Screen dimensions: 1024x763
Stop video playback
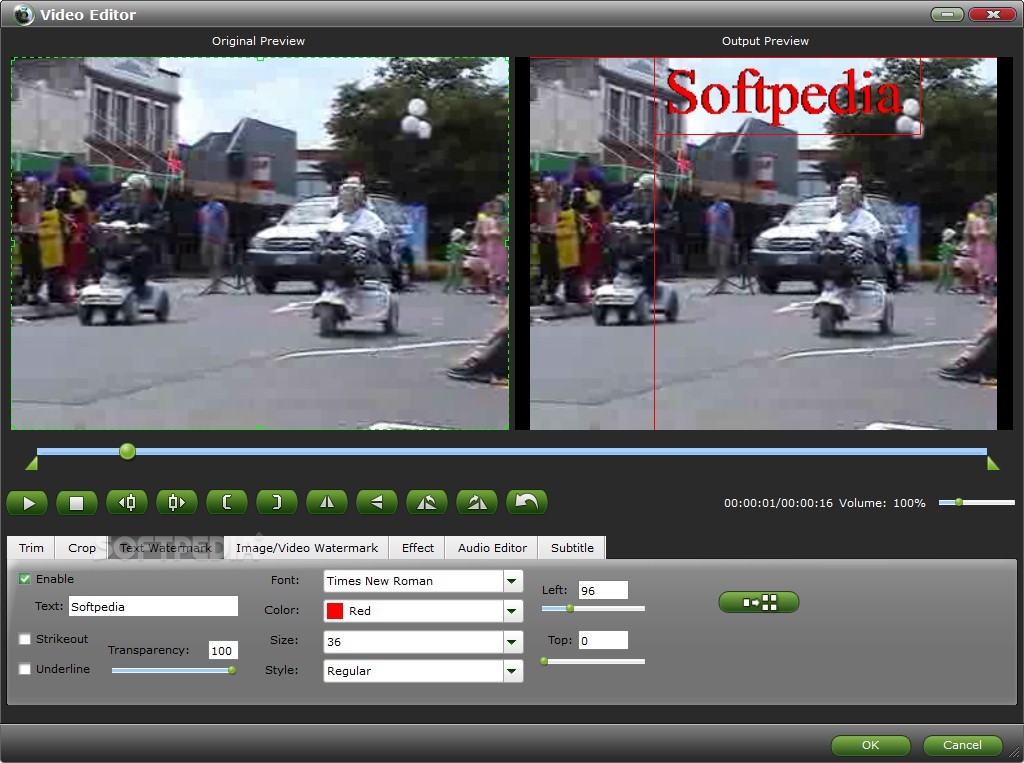pos(76,502)
